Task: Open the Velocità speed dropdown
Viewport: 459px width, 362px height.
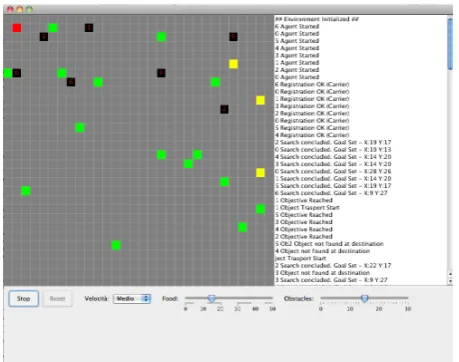Action: (x=132, y=299)
